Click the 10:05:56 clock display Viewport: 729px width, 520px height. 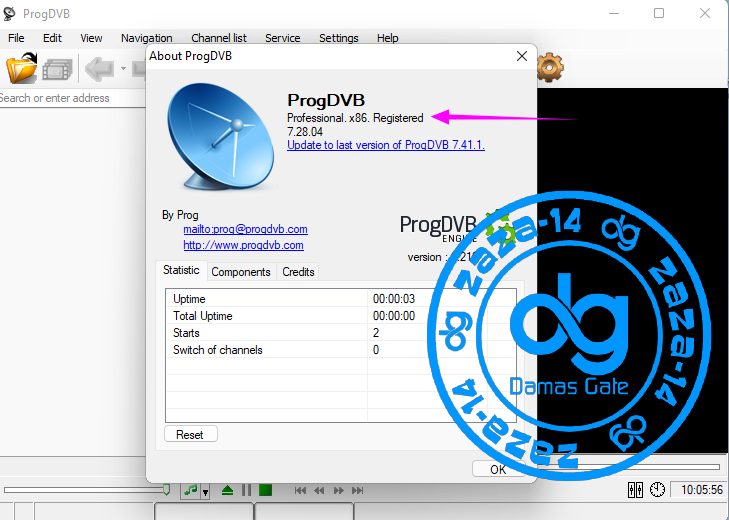click(702, 490)
